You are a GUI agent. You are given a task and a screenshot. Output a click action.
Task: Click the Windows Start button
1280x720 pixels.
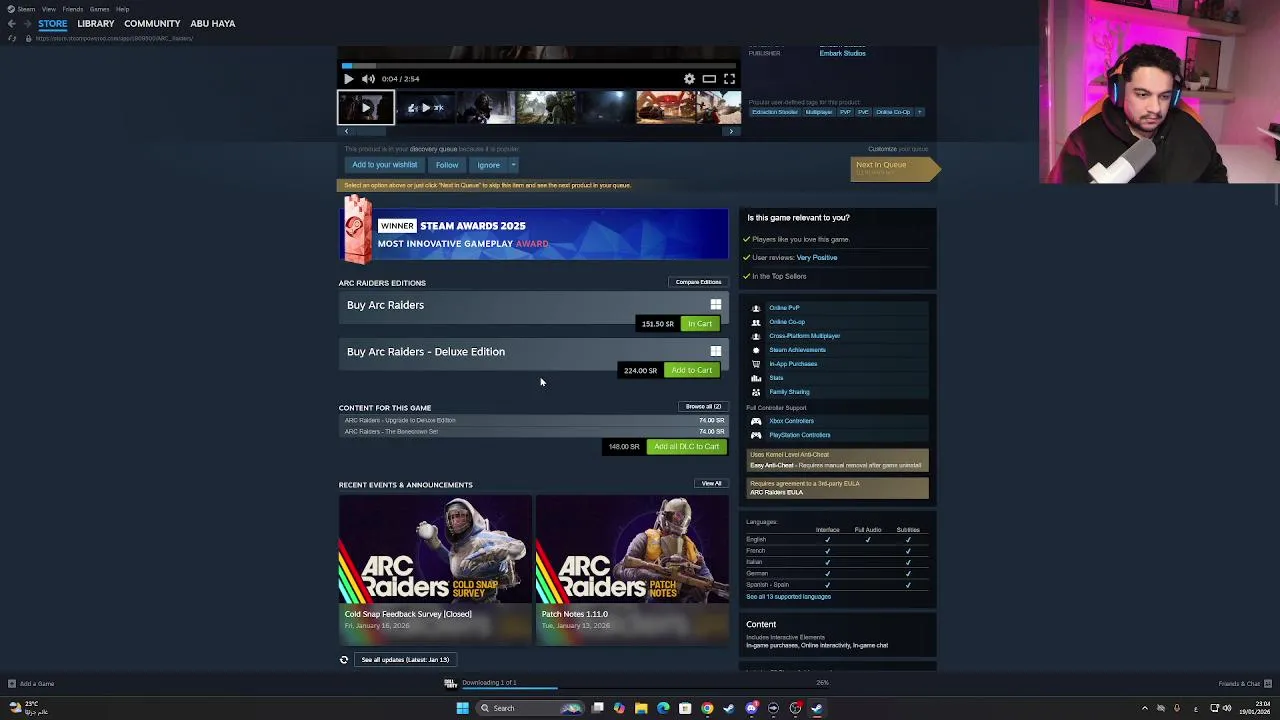pyautogui.click(x=462, y=708)
